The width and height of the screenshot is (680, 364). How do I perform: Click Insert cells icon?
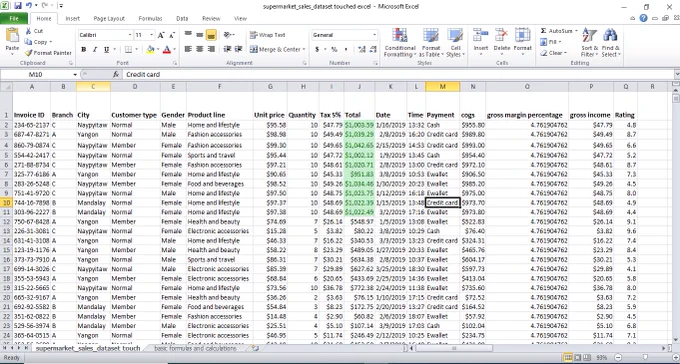point(481,36)
